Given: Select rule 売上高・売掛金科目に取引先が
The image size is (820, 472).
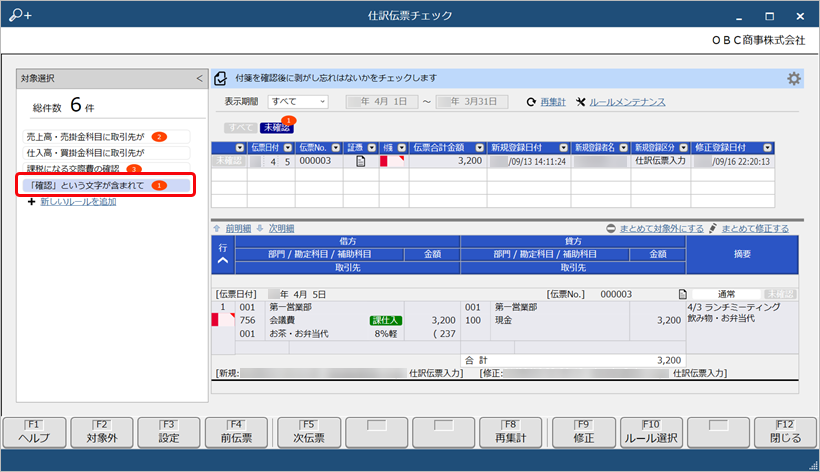Looking at the screenshot, I should click(x=106, y=137).
